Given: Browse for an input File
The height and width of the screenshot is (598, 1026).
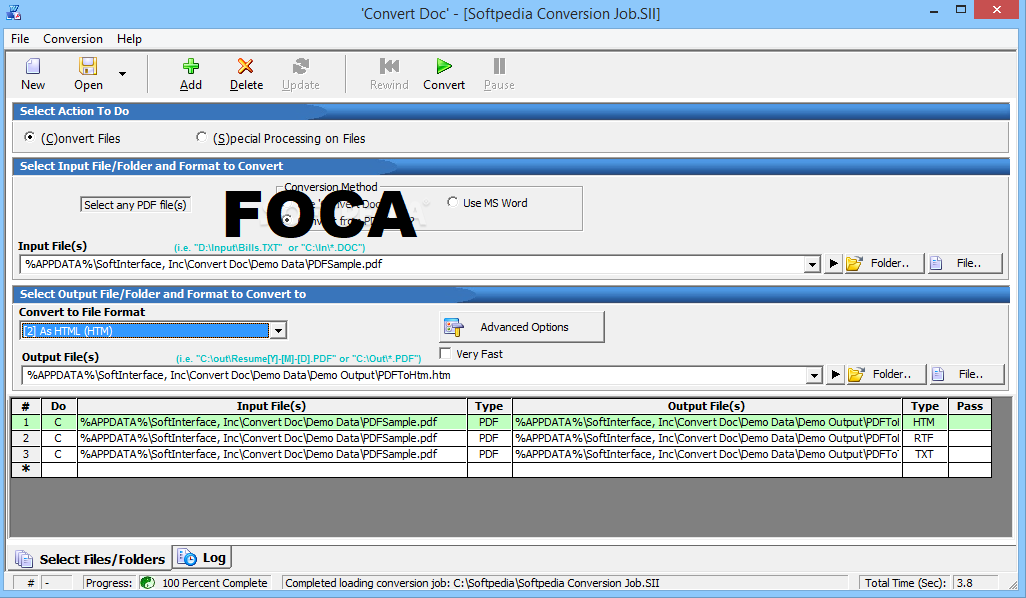Looking at the screenshot, I should tap(965, 264).
